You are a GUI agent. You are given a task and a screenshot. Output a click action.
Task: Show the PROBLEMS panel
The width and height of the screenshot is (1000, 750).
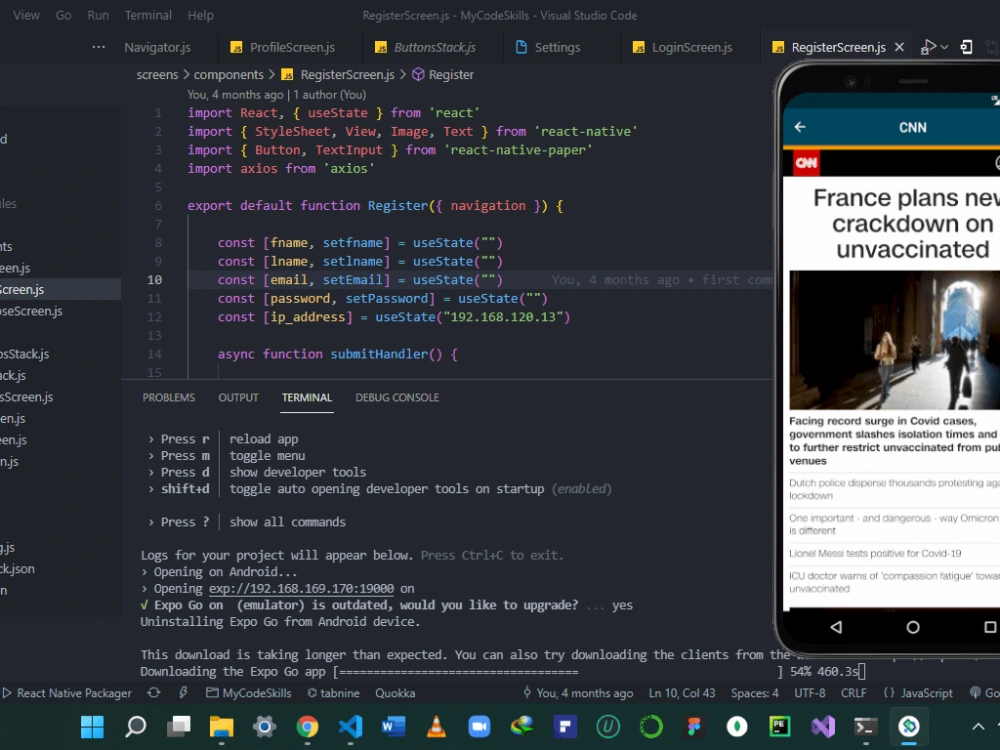point(168,397)
